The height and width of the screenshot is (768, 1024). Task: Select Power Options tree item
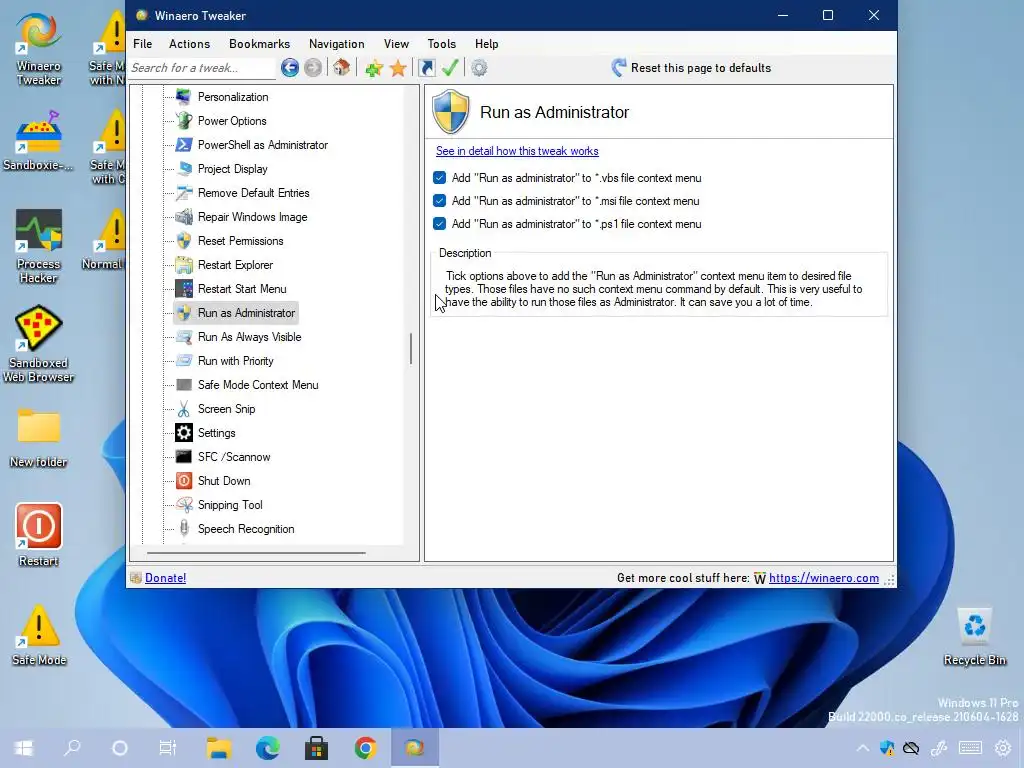[x=232, y=121]
